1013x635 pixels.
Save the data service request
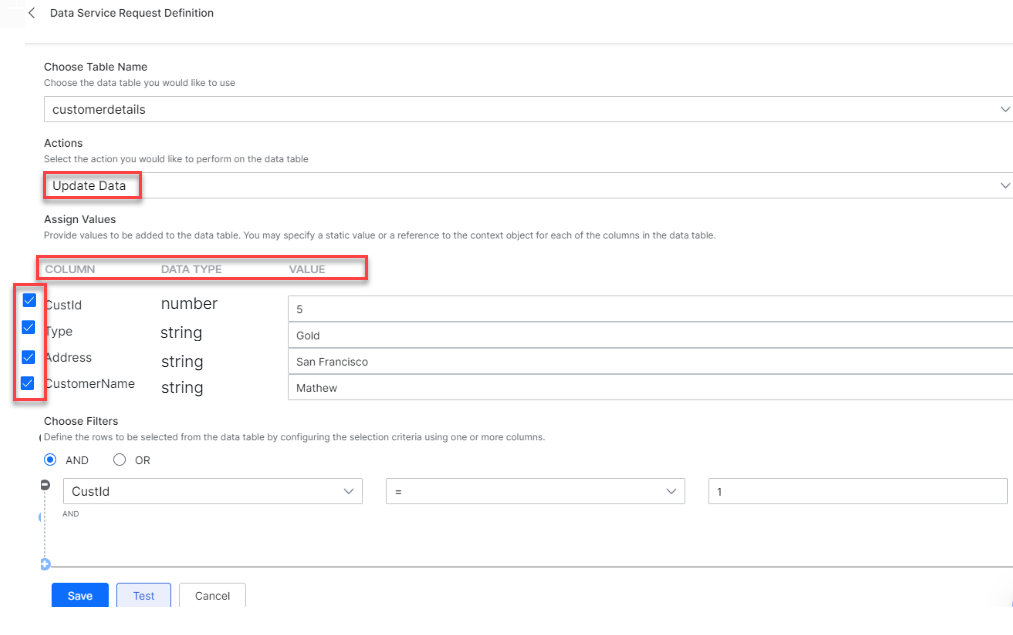(x=80, y=595)
